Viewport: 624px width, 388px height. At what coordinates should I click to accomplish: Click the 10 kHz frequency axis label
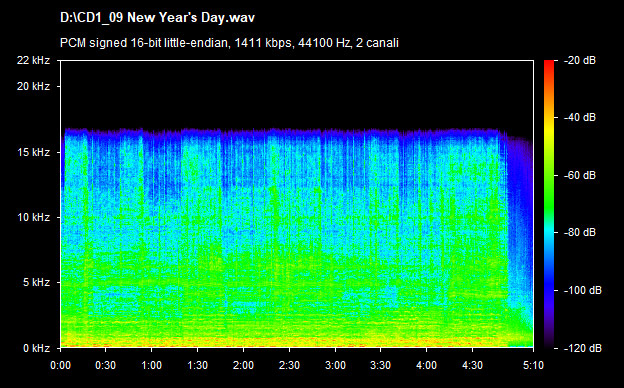[33, 218]
